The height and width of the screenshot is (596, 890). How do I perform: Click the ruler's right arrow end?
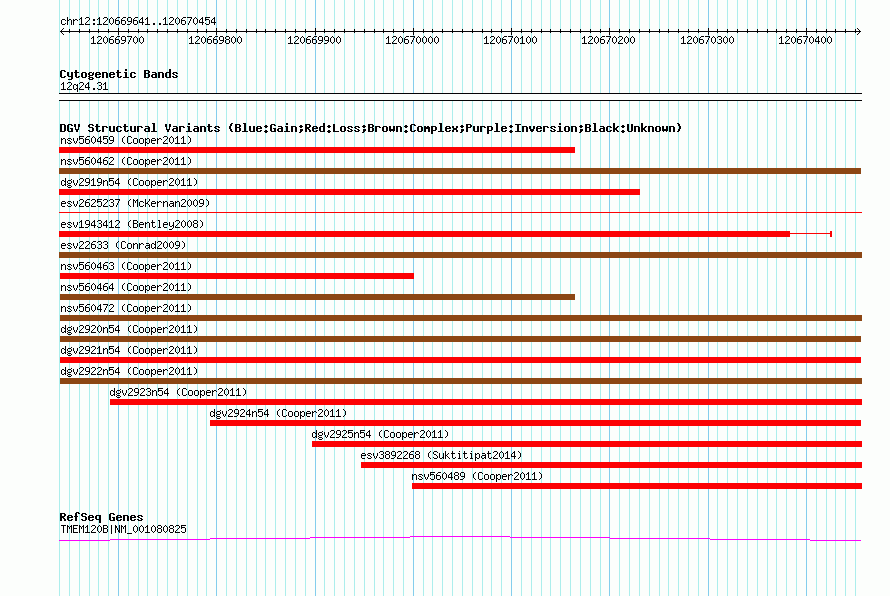pyautogui.click(x=859, y=32)
